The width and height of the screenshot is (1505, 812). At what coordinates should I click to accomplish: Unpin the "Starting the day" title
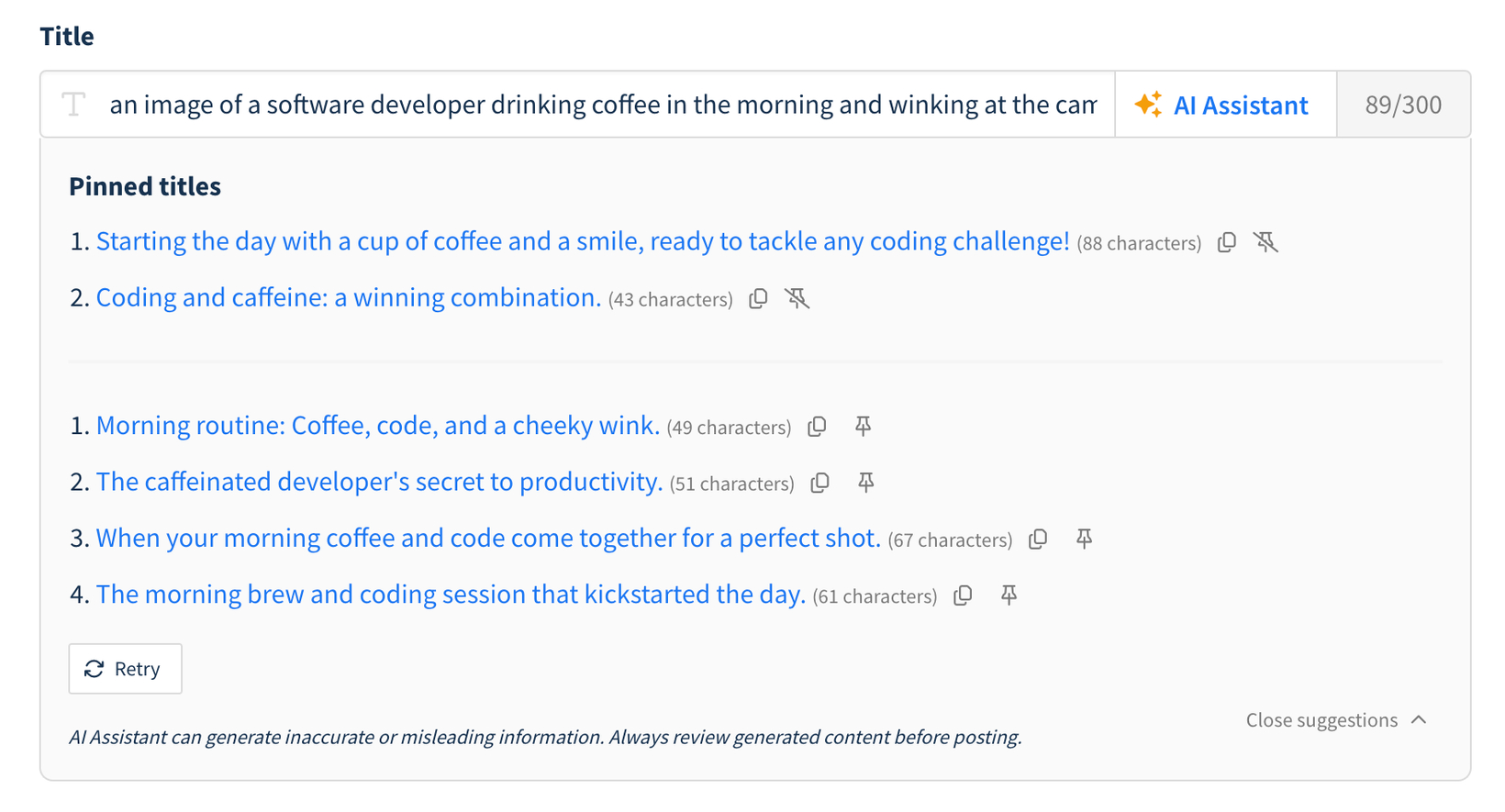pyautogui.click(x=1266, y=242)
